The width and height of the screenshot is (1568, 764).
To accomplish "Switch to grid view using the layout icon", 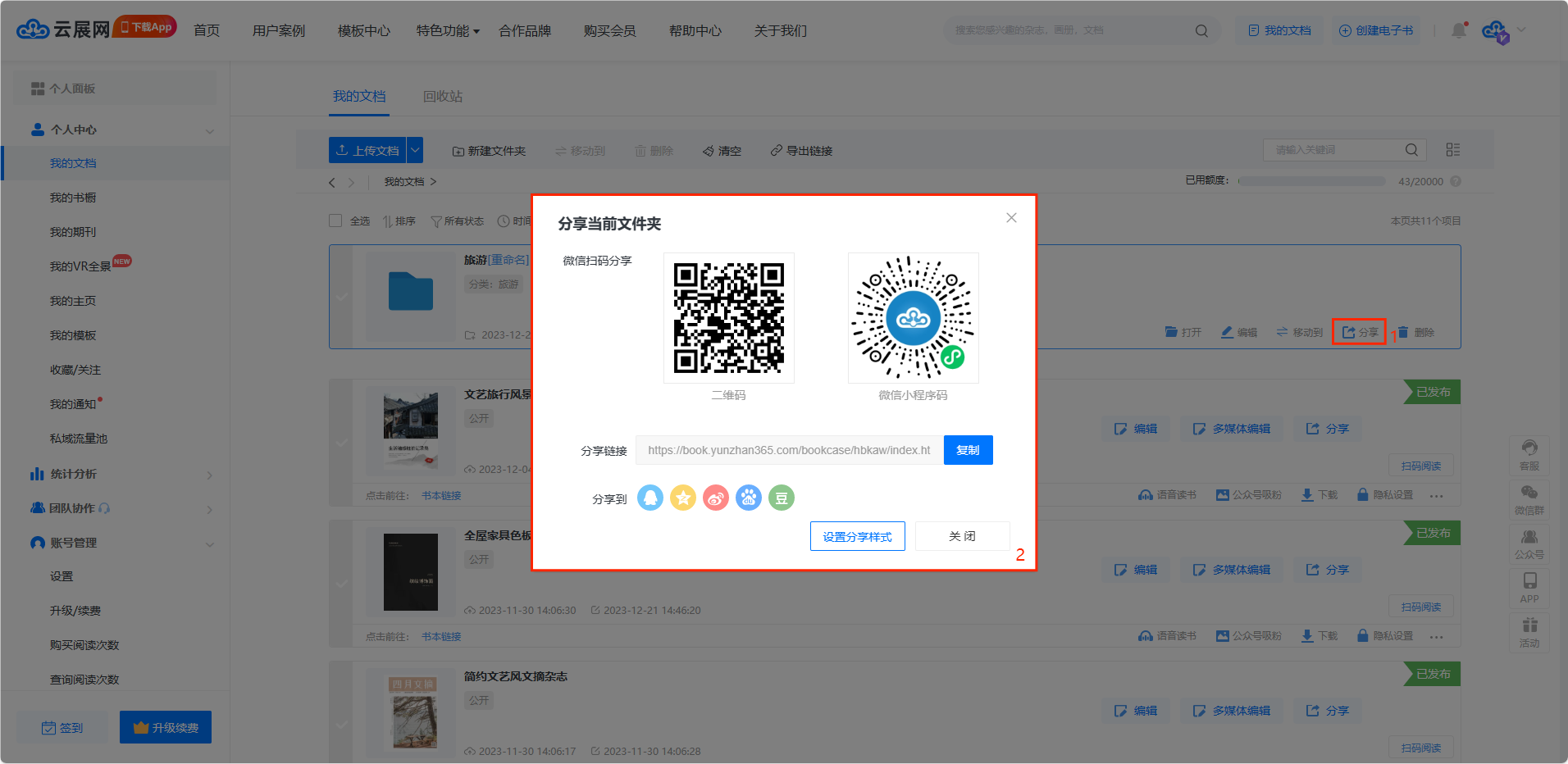I will tap(1452, 150).
